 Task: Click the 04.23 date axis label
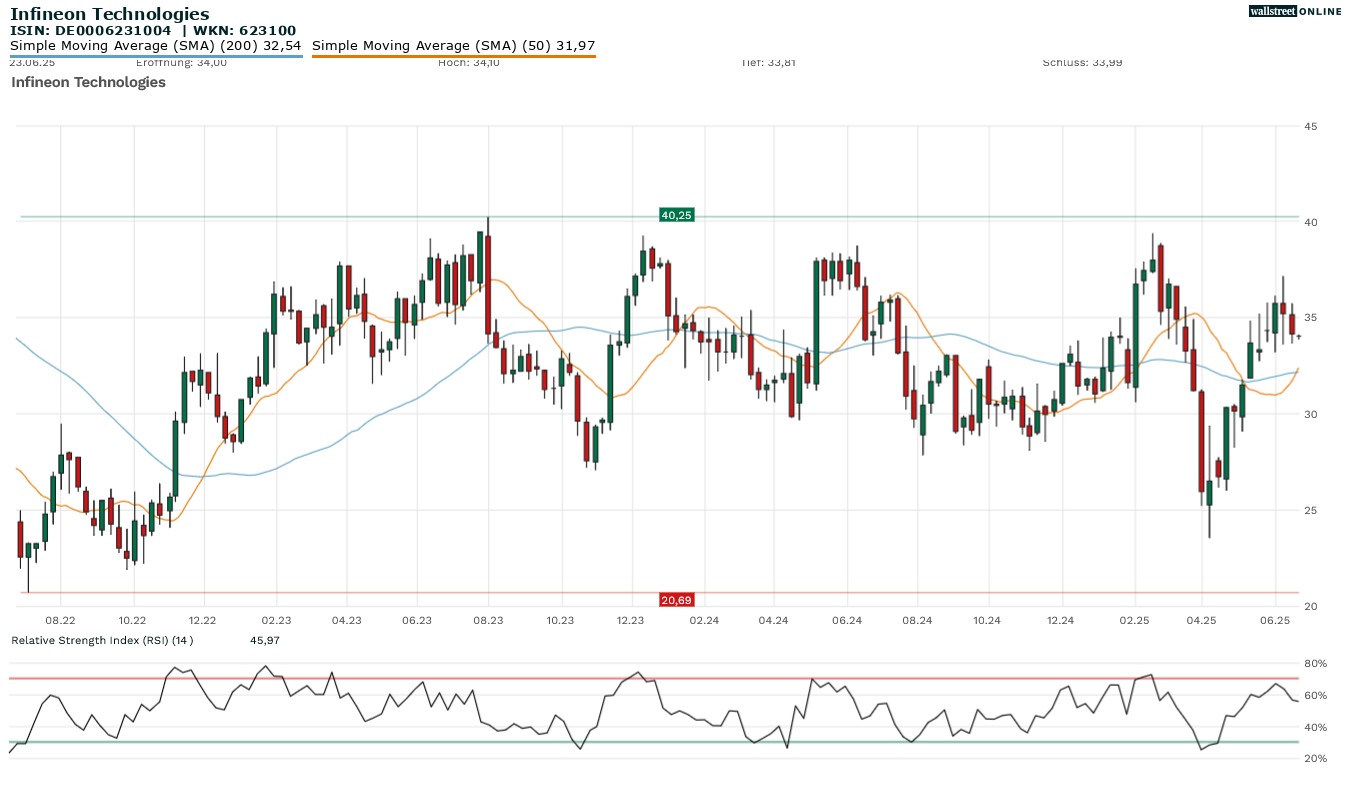[346, 621]
